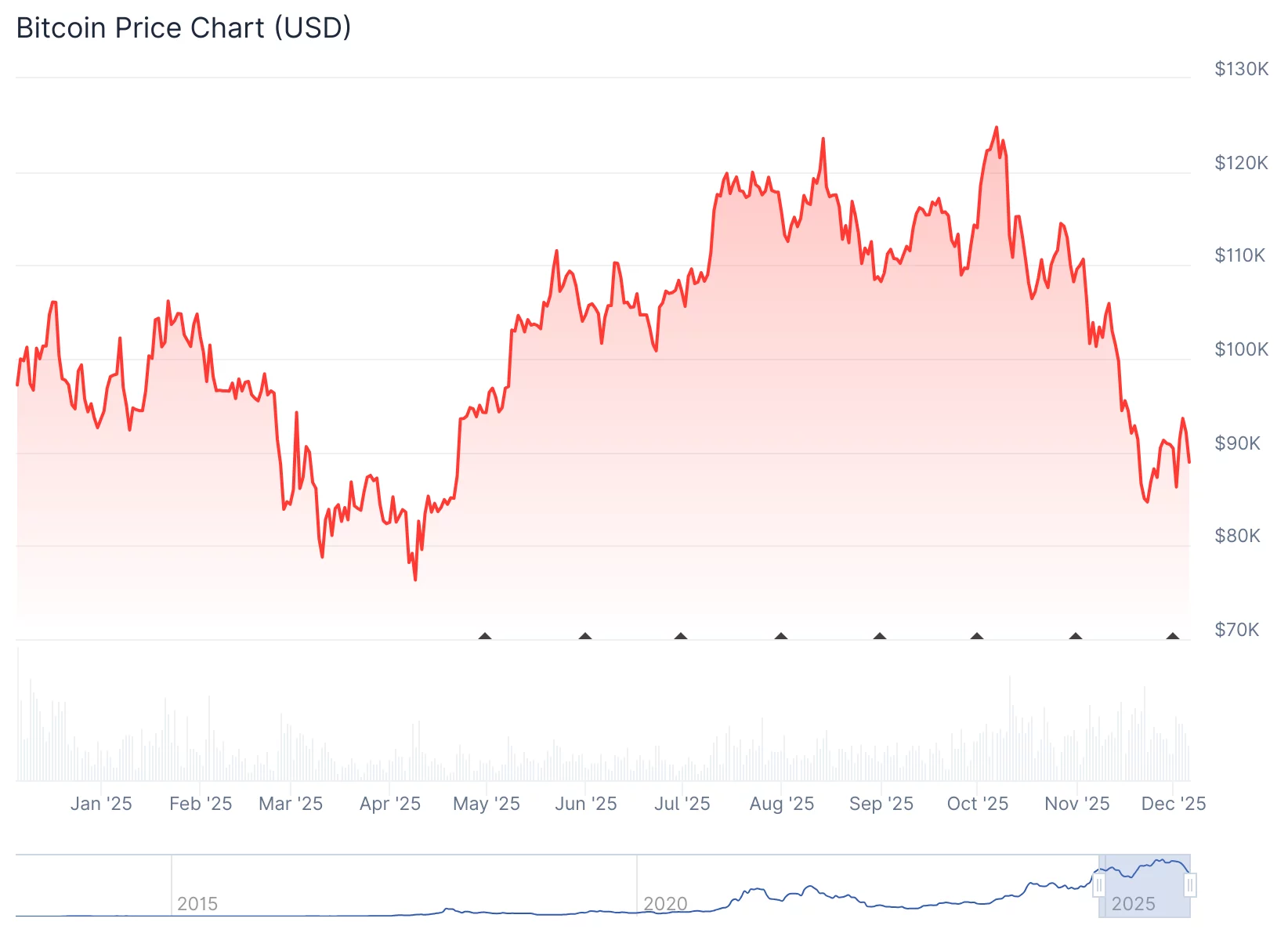Open the diamond event marker above Jul '25
Screen dimensions: 1288x940
[x=681, y=636]
